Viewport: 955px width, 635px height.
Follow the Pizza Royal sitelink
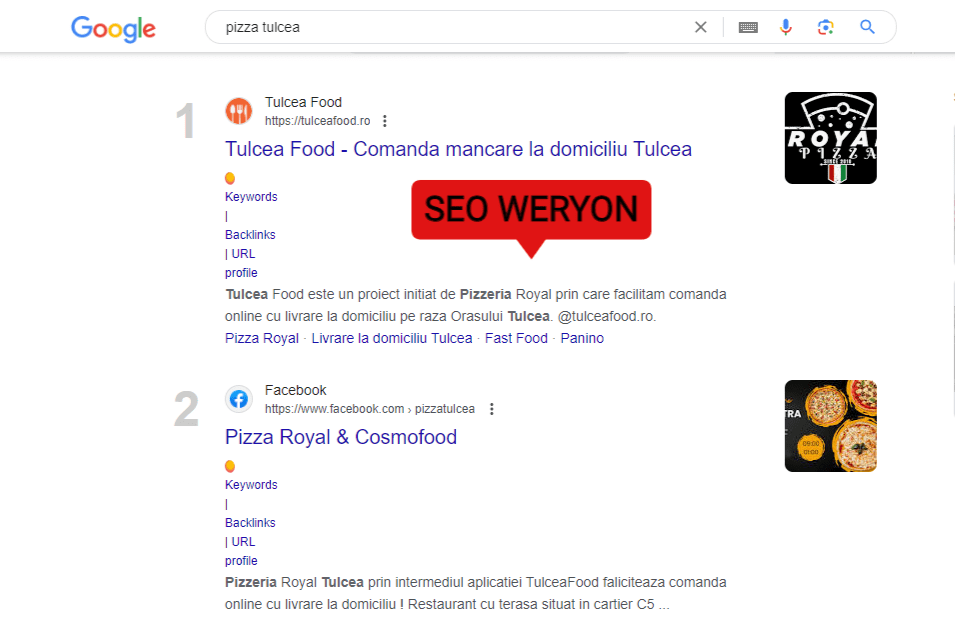261,338
